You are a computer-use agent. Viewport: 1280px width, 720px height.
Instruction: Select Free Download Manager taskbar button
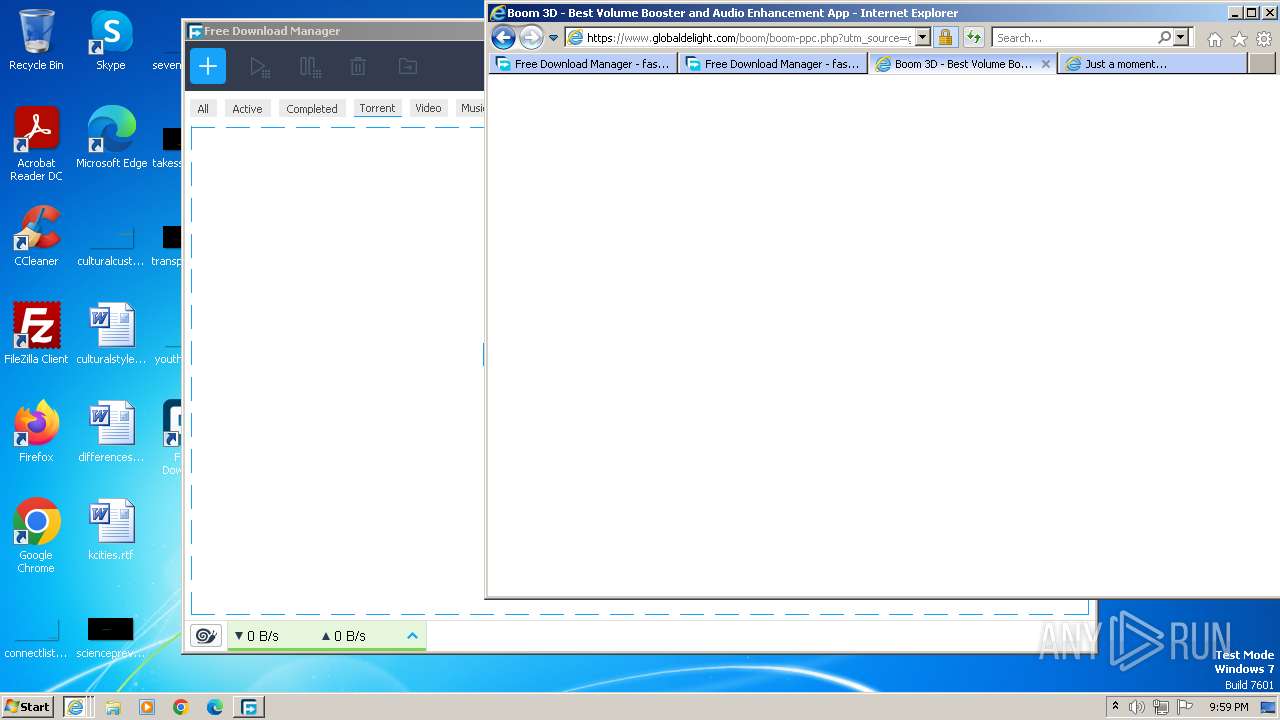click(248, 707)
